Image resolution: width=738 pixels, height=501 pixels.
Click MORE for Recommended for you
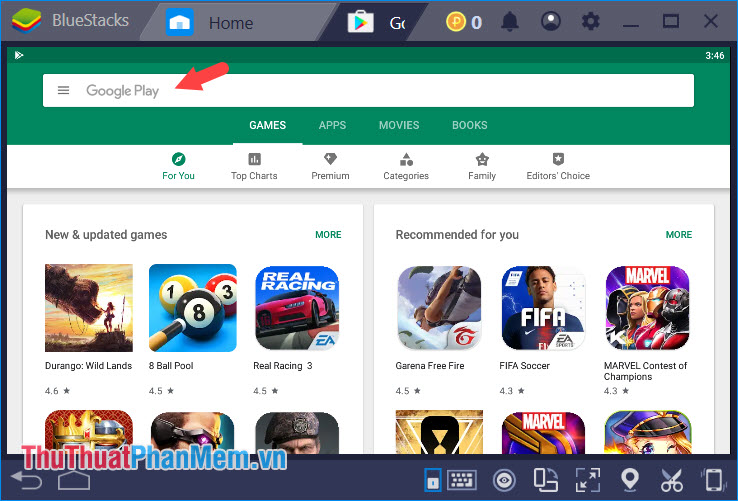679,234
